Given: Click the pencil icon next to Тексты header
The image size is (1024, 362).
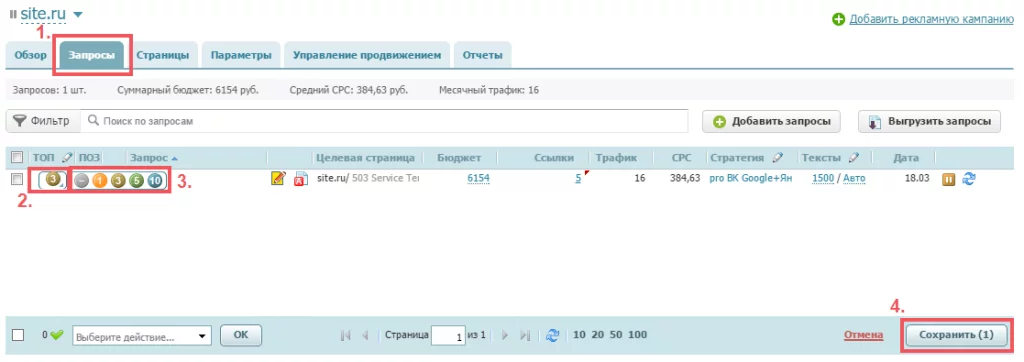Looking at the screenshot, I should 854,157.
